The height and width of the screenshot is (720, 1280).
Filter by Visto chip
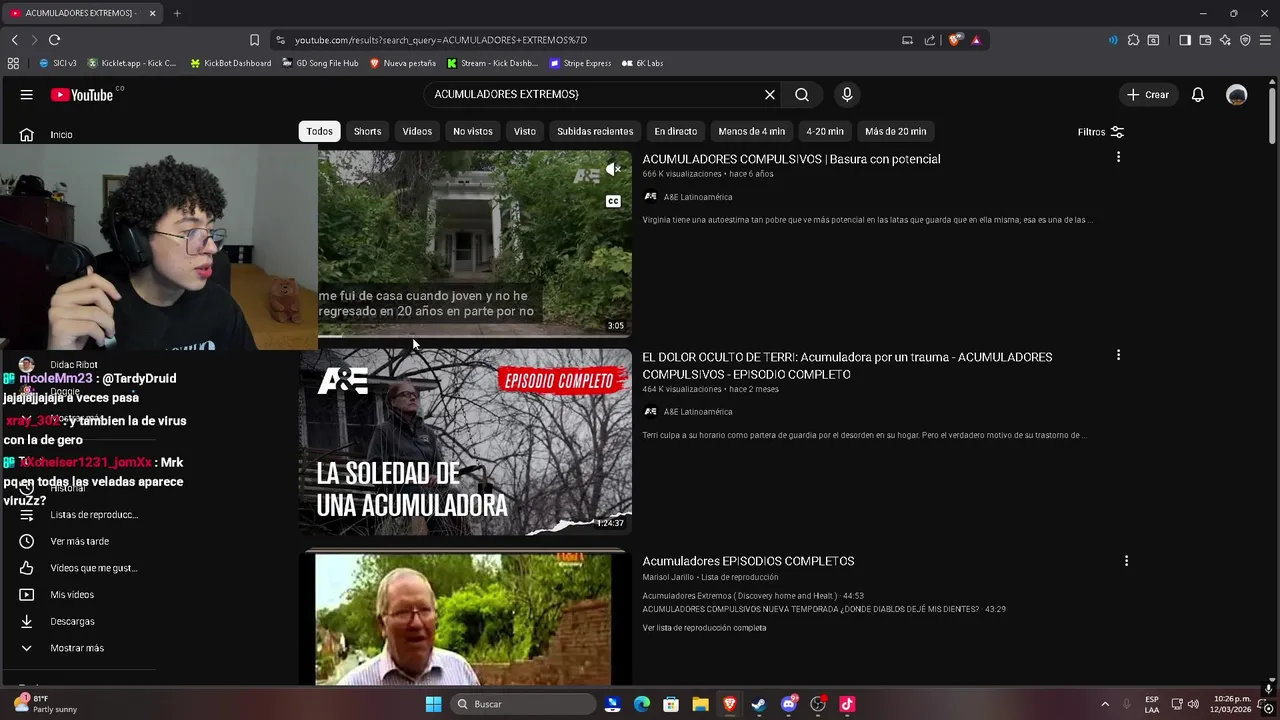[525, 131]
